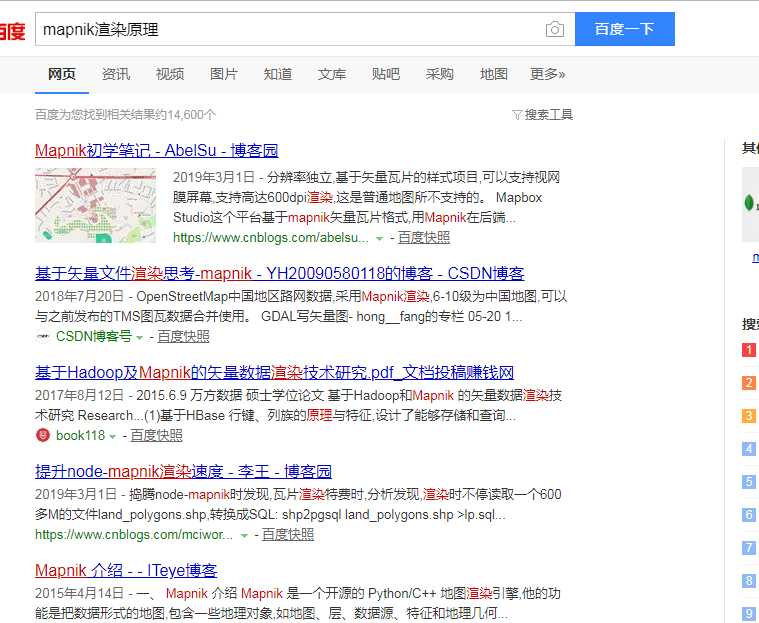Click hot search rank badge 1
Screen dimensions: 759x623
(x=749, y=349)
